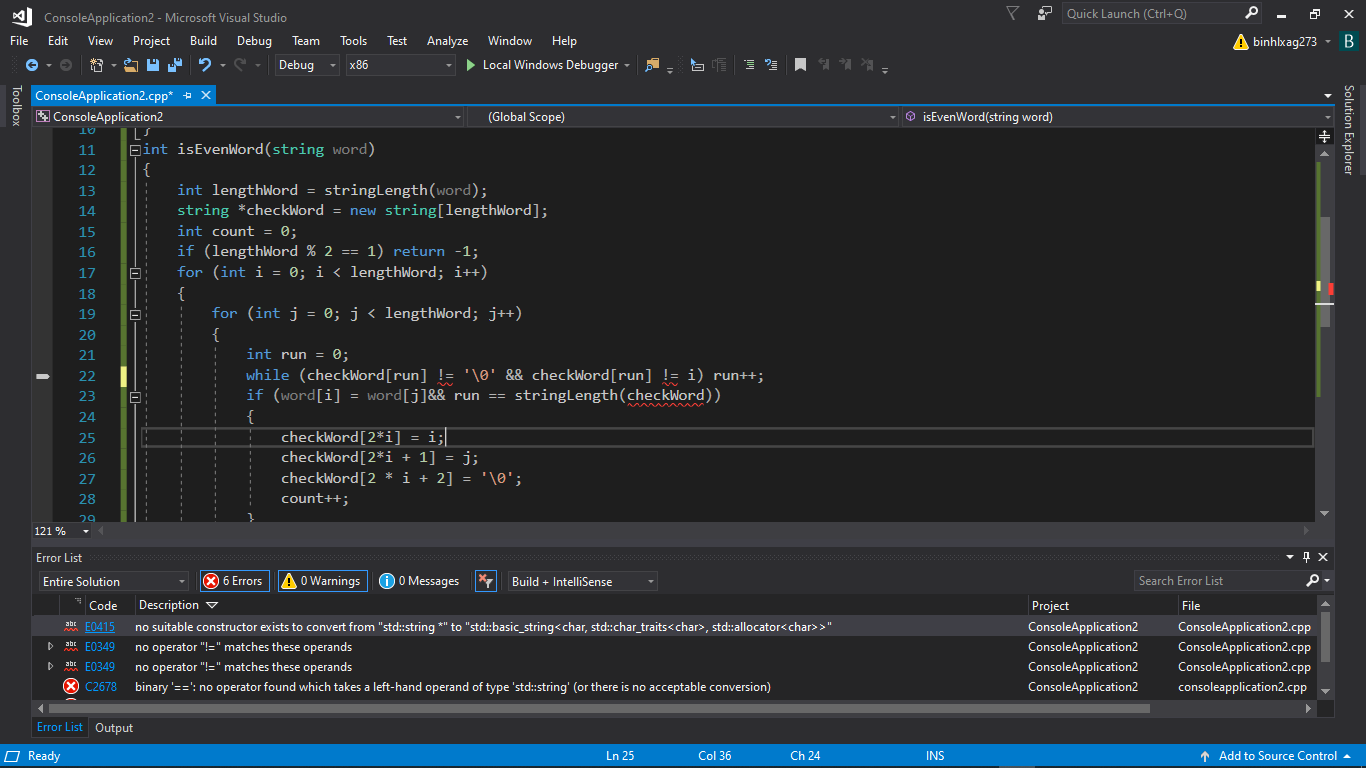This screenshot has height=768, width=1366.
Task: Toggle the 6 Errors filter button
Action: [235, 581]
